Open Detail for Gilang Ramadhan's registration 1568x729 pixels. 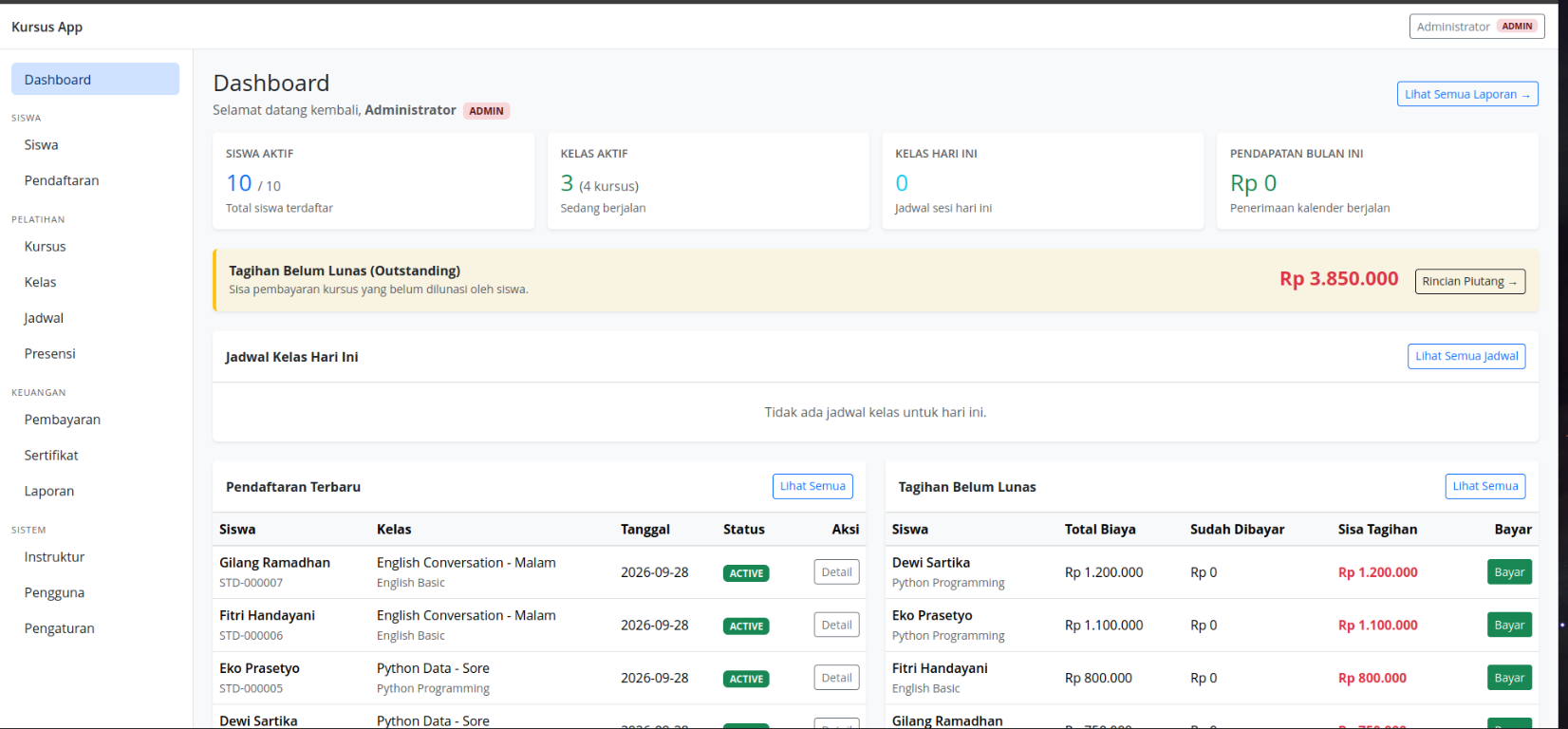pos(837,572)
